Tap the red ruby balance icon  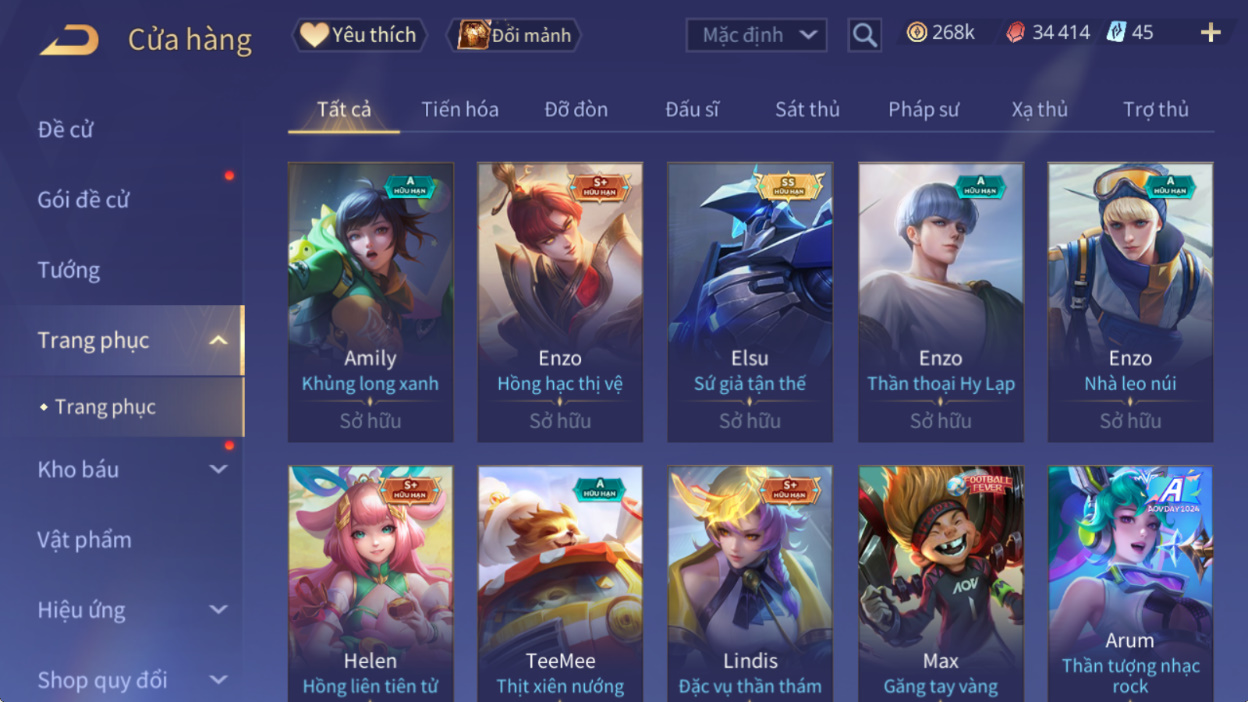click(x=1015, y=33)
